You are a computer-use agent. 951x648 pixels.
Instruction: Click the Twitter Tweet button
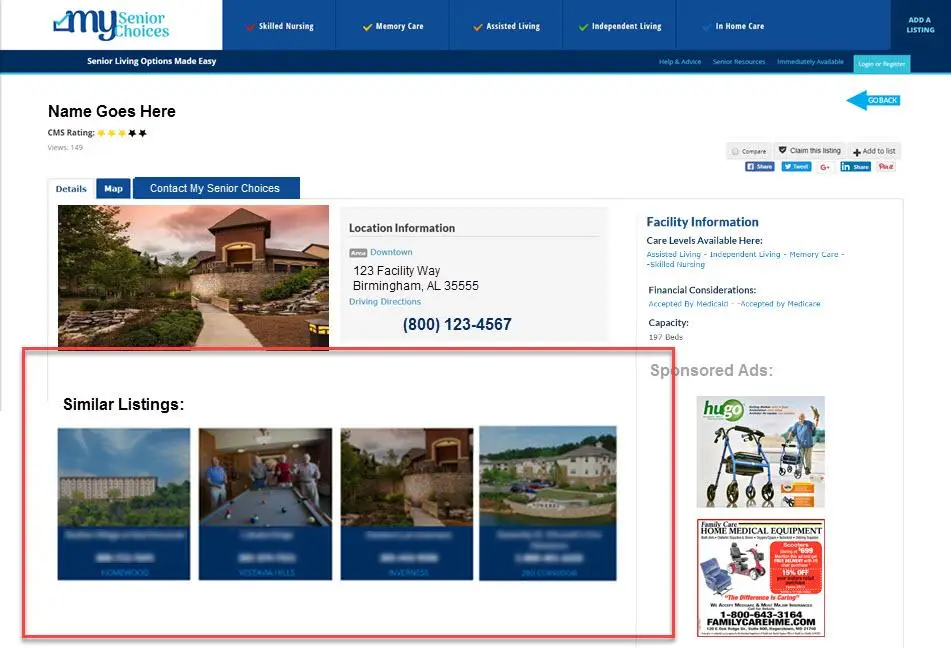click(796, 167)
